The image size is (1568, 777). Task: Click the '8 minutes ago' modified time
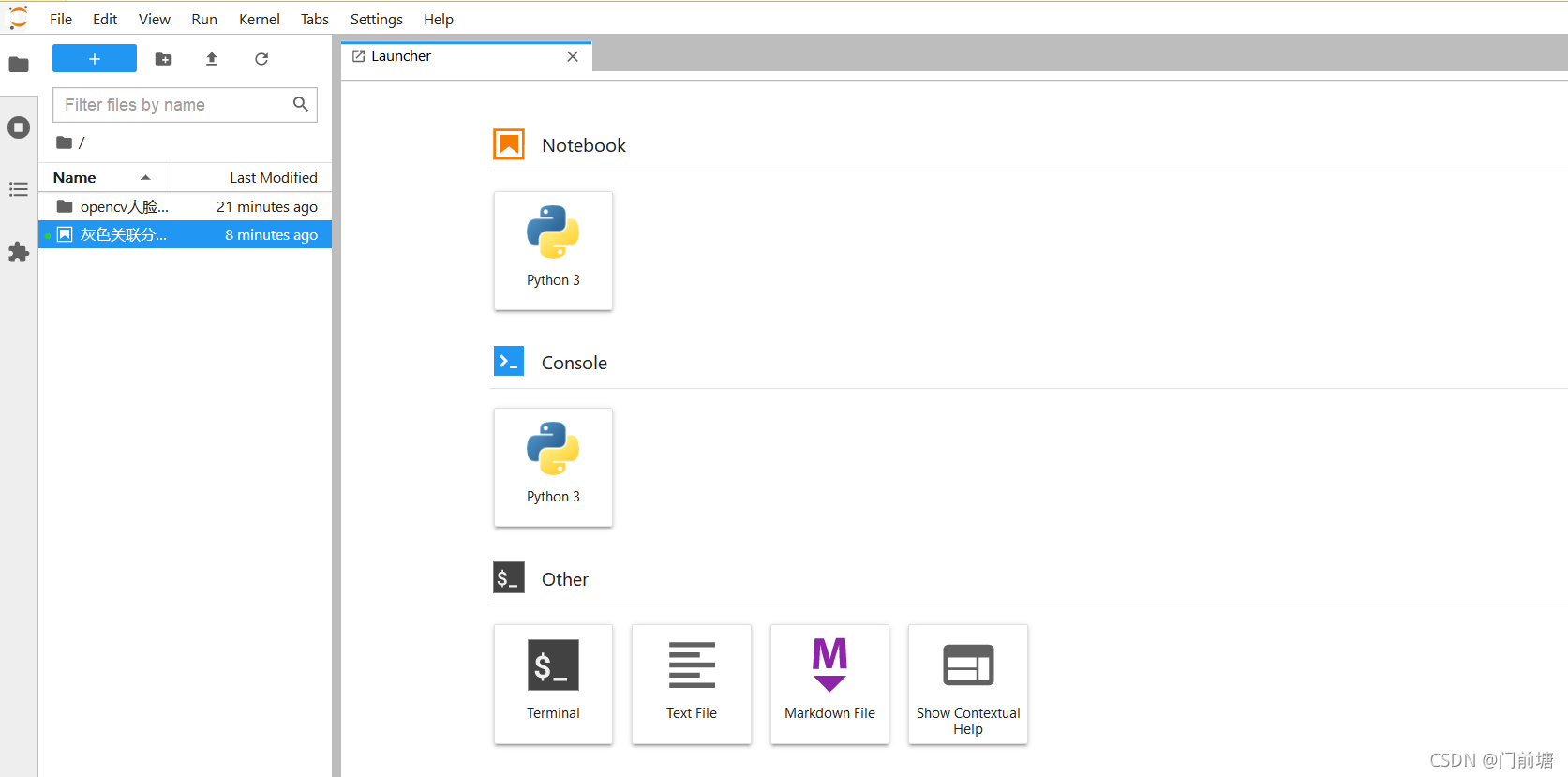(271, 234)
